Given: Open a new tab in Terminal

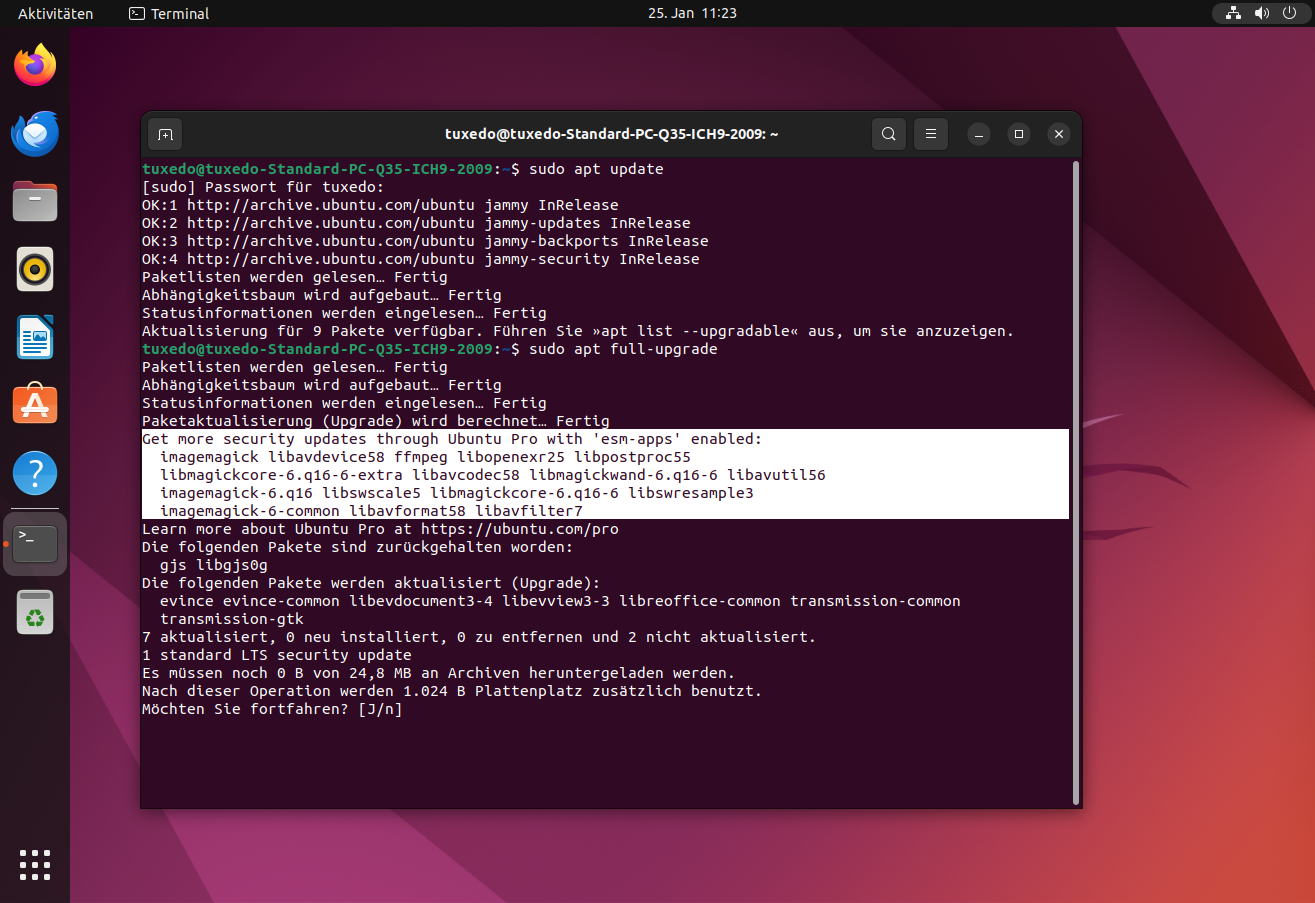Looking at the screenshot, I should coord(165,134).
